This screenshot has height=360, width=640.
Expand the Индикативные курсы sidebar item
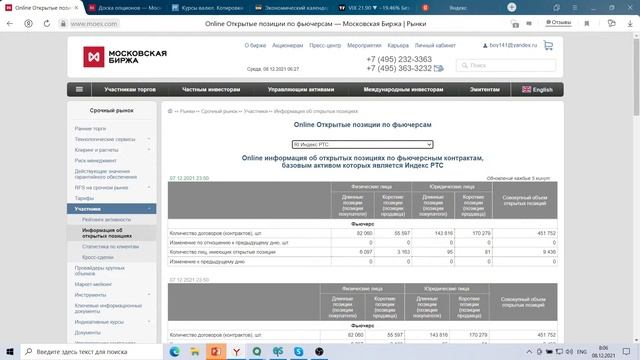point(149,322)
